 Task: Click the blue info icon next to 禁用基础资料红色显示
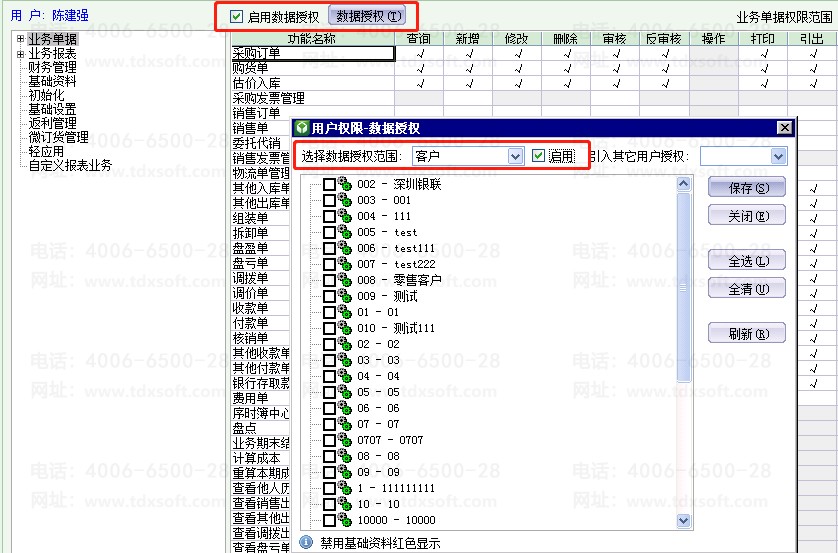pyautogui.click(x=306, y=542)
